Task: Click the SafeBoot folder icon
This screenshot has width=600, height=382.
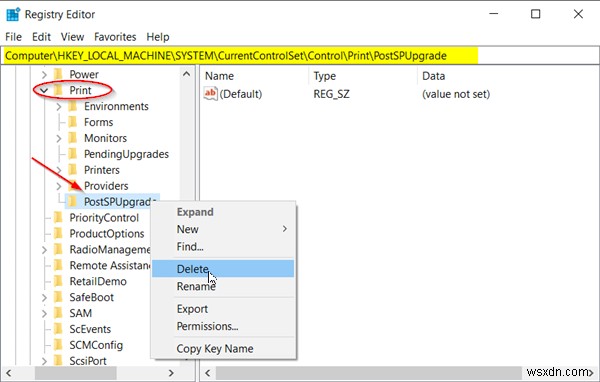Action: tap(58, 297)
